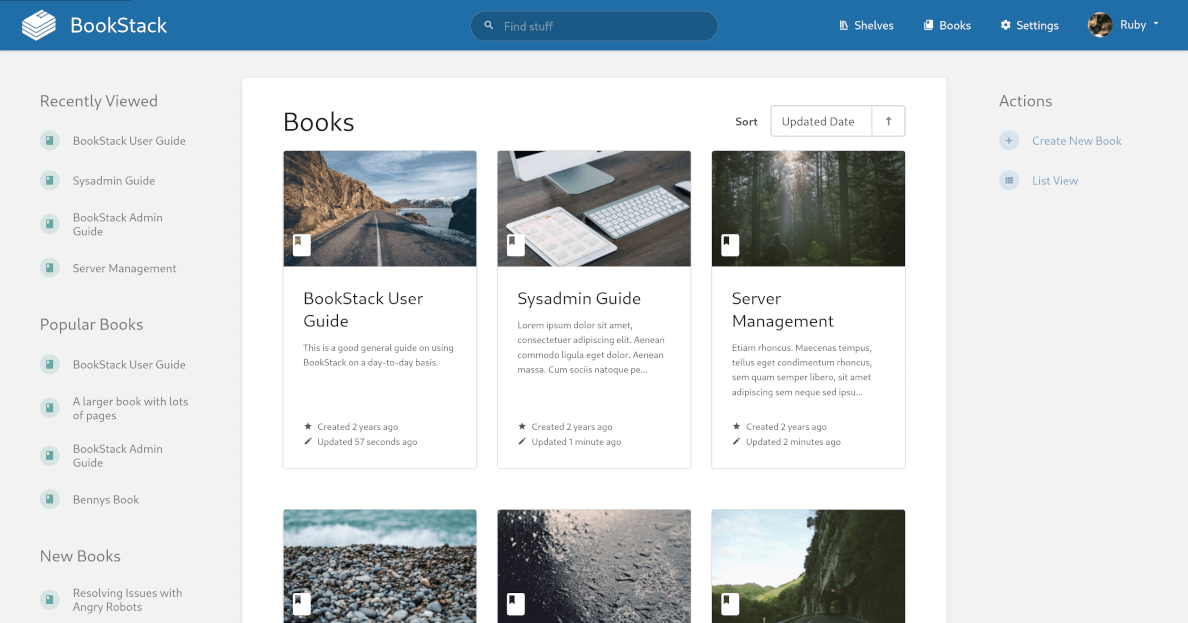The width and height of the screenshot is (1188, 623).
Task: Open Settings in the header
Action: click(x=1030, y=25)
